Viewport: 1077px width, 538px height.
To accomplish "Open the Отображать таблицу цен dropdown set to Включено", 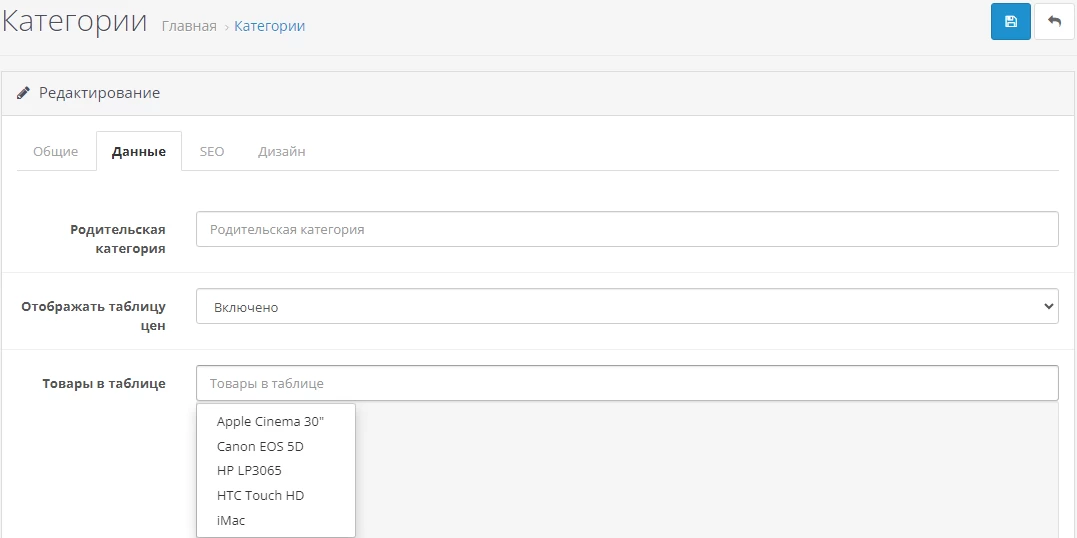I will click(627, 306).
